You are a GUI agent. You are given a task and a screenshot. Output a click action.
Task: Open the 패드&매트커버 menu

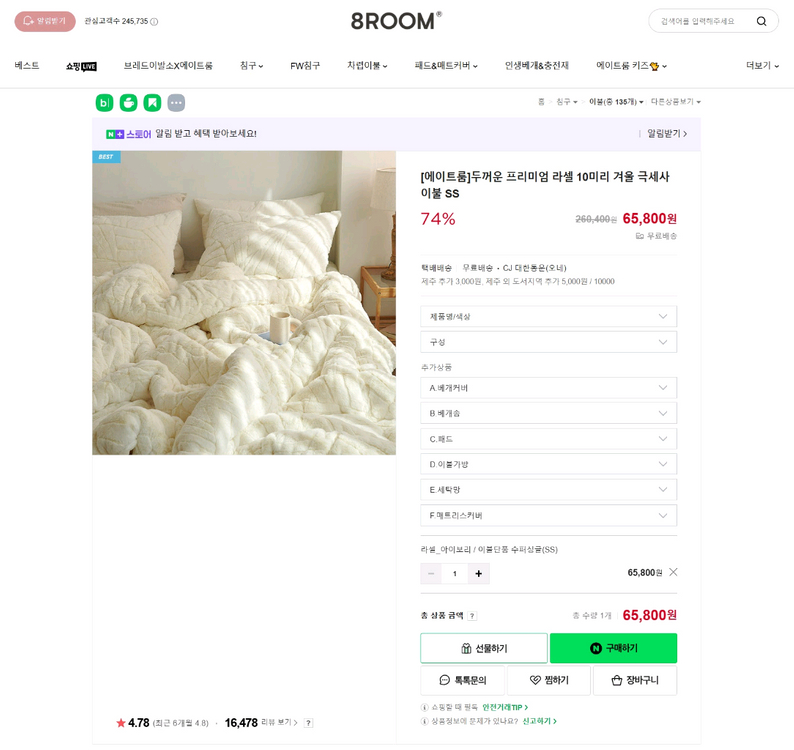pos(446,66)
